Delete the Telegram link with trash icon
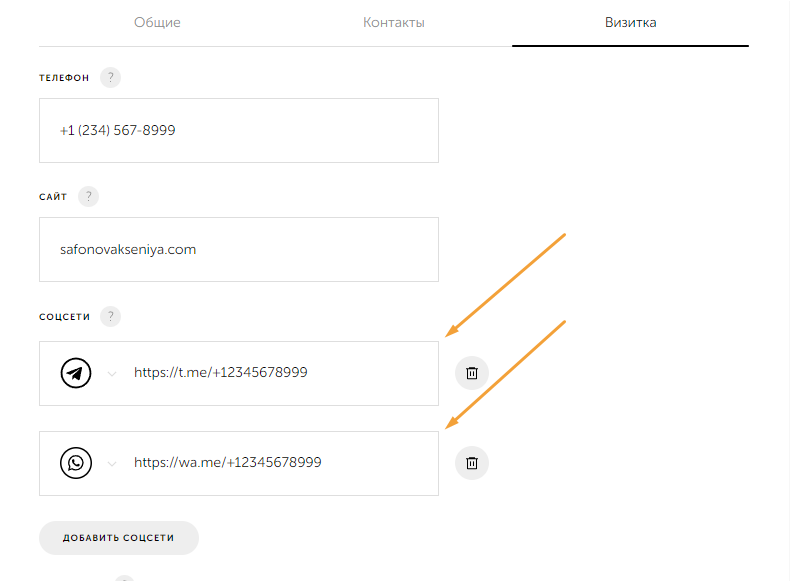This screenshot has height=581, width=790. coord(472,374)
